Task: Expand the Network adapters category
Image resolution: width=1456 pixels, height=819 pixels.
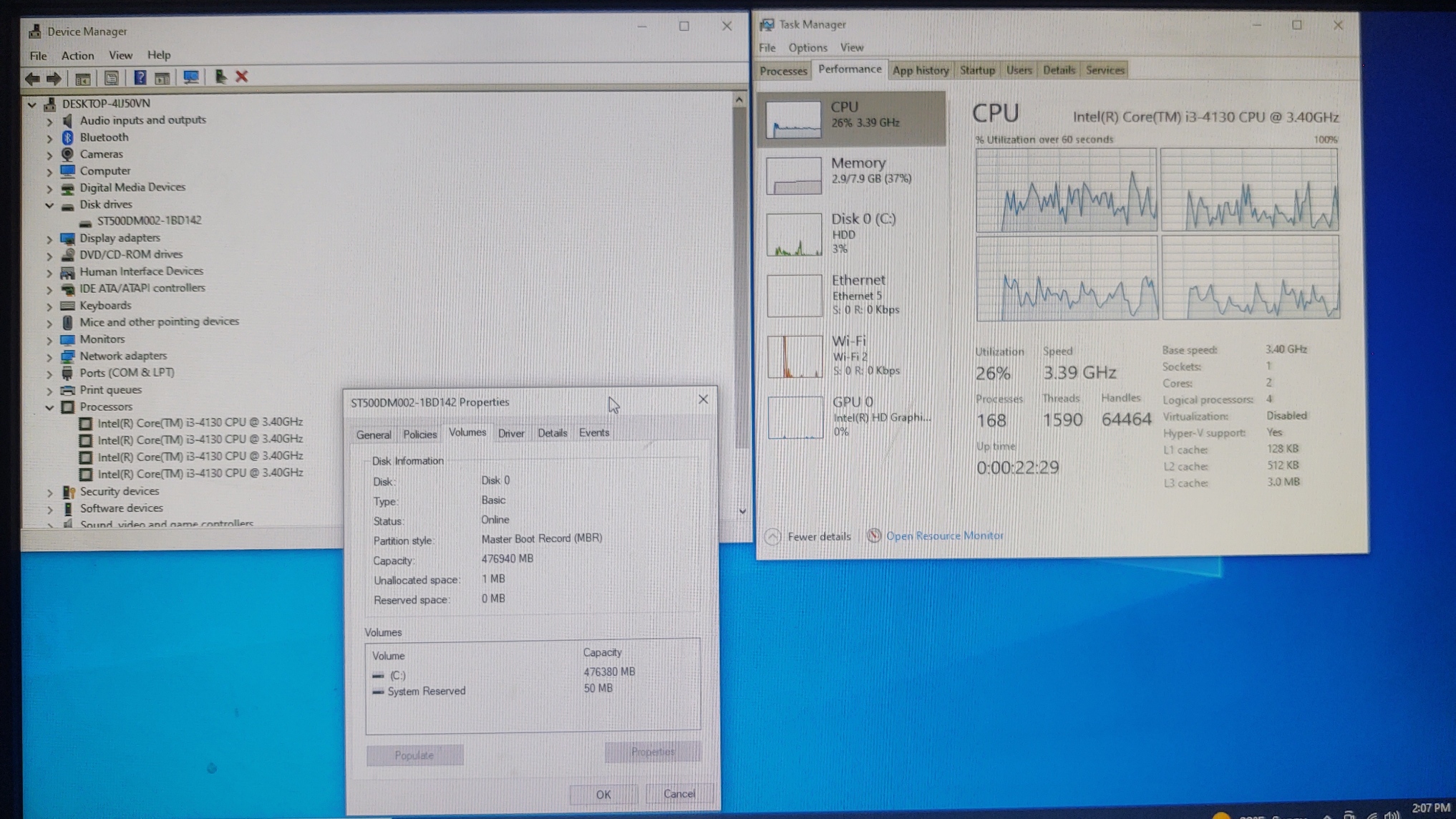Action: 49,357
